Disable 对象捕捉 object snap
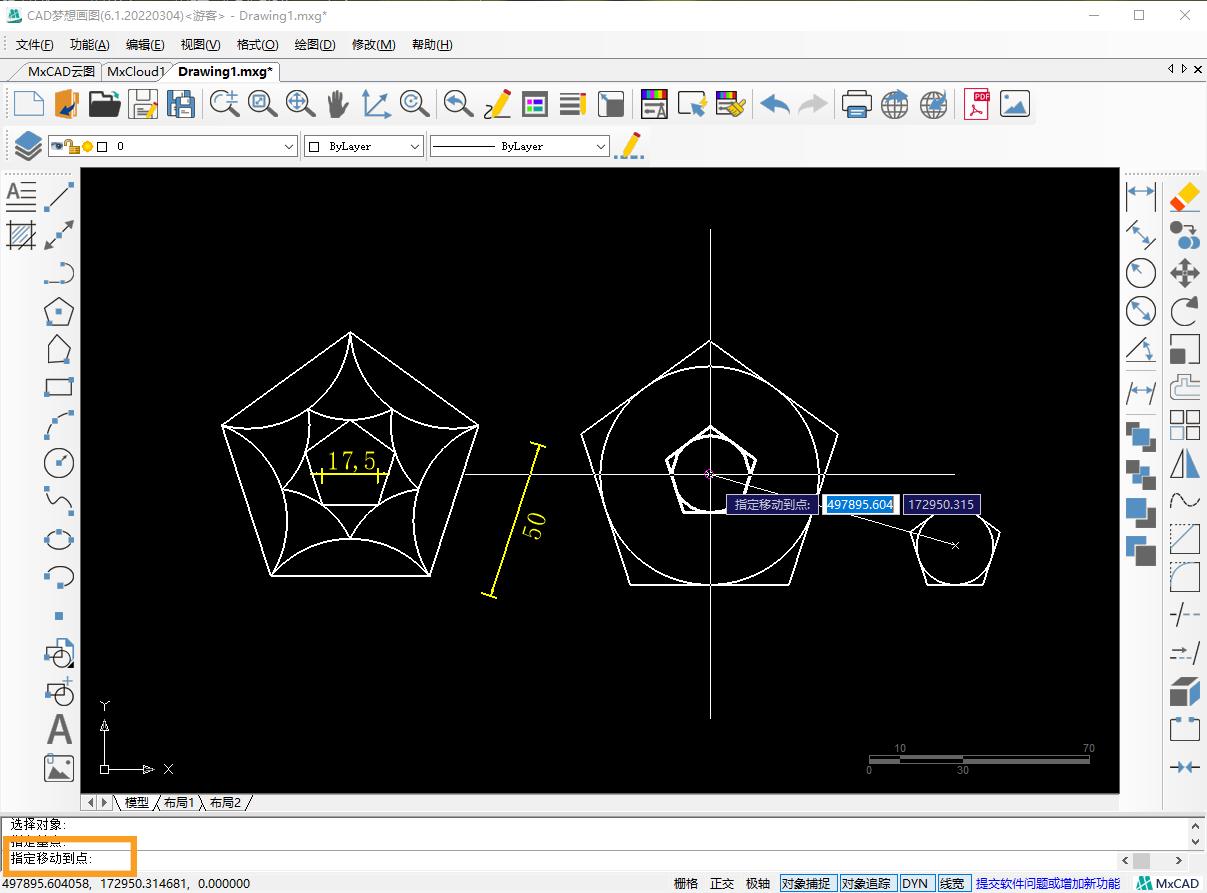The width and height of the screenshot is (1207, 893). click(806, 883)
